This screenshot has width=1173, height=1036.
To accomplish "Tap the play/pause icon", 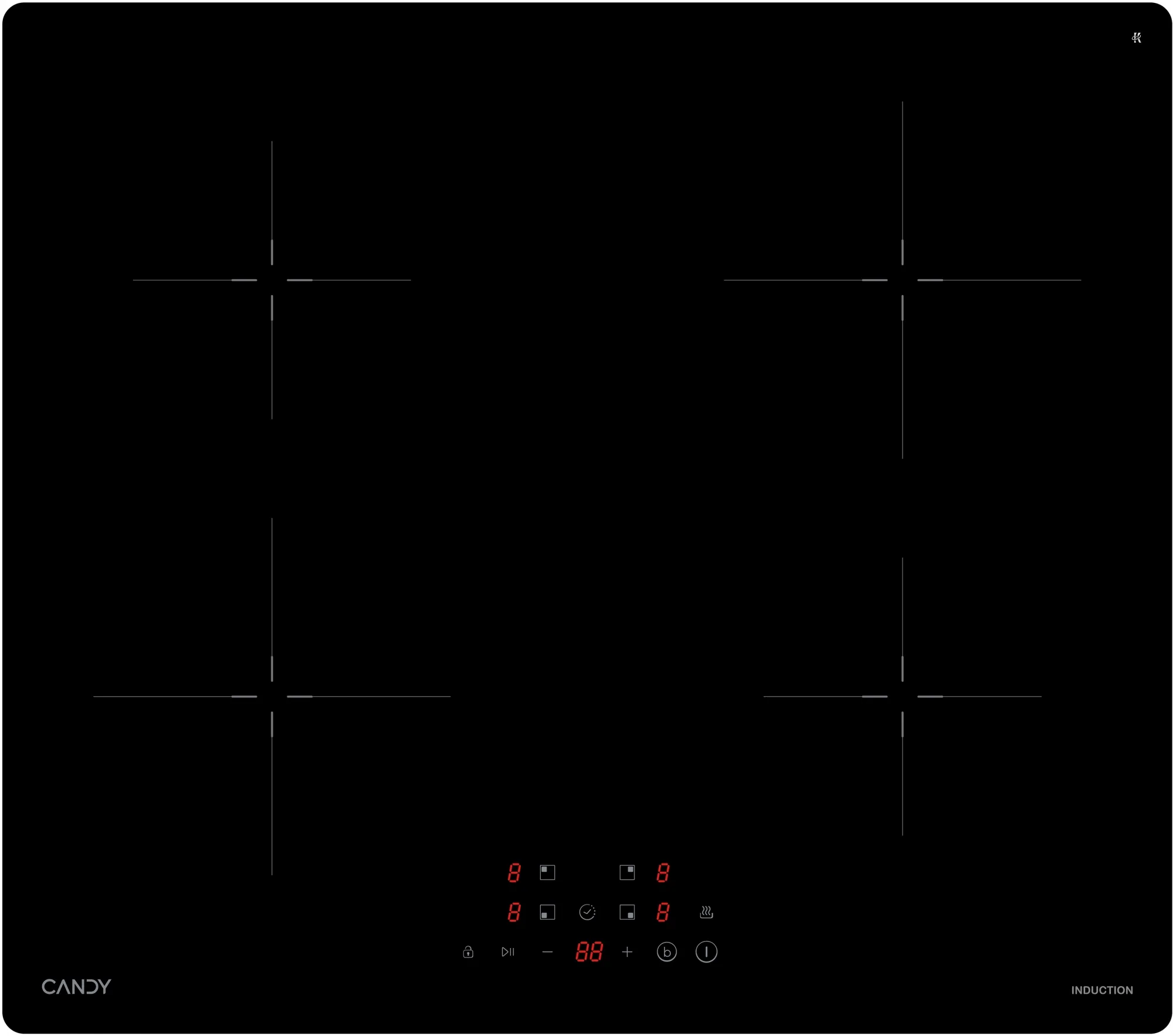I will pos(508,952).
